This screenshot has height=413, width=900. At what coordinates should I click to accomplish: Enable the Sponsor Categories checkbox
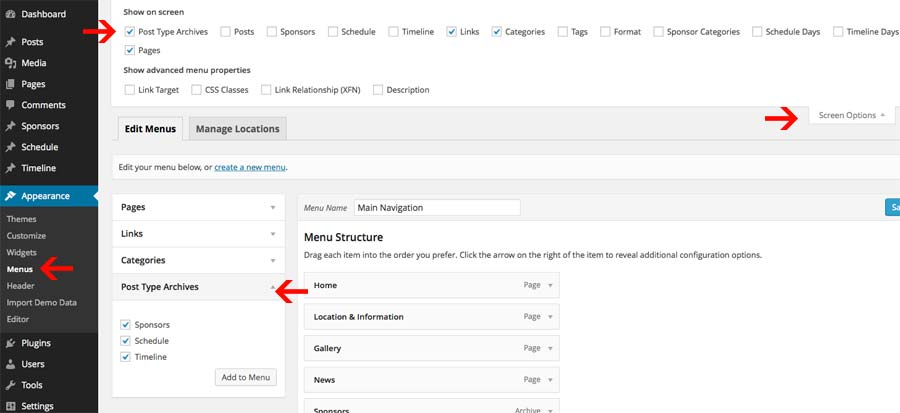click(x=658, y=32)
